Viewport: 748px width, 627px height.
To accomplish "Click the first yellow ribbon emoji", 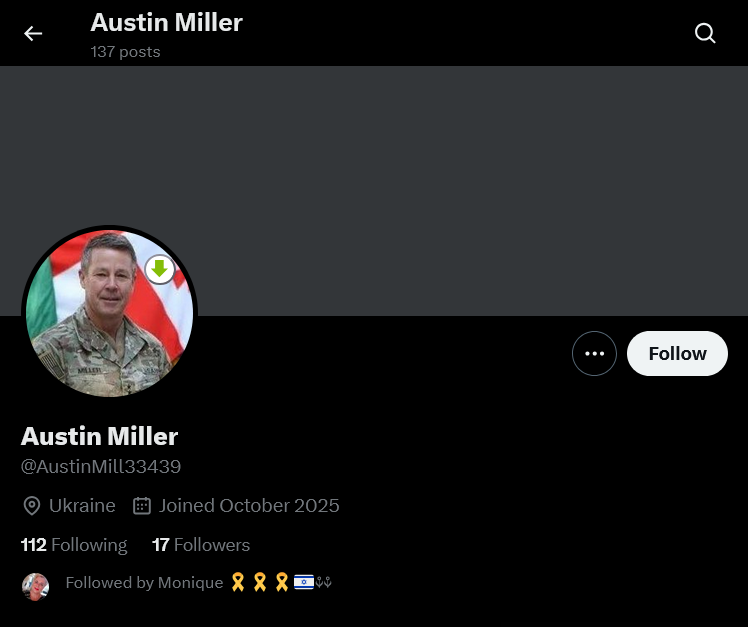I will pyautogui.click(x=238, y=582).
